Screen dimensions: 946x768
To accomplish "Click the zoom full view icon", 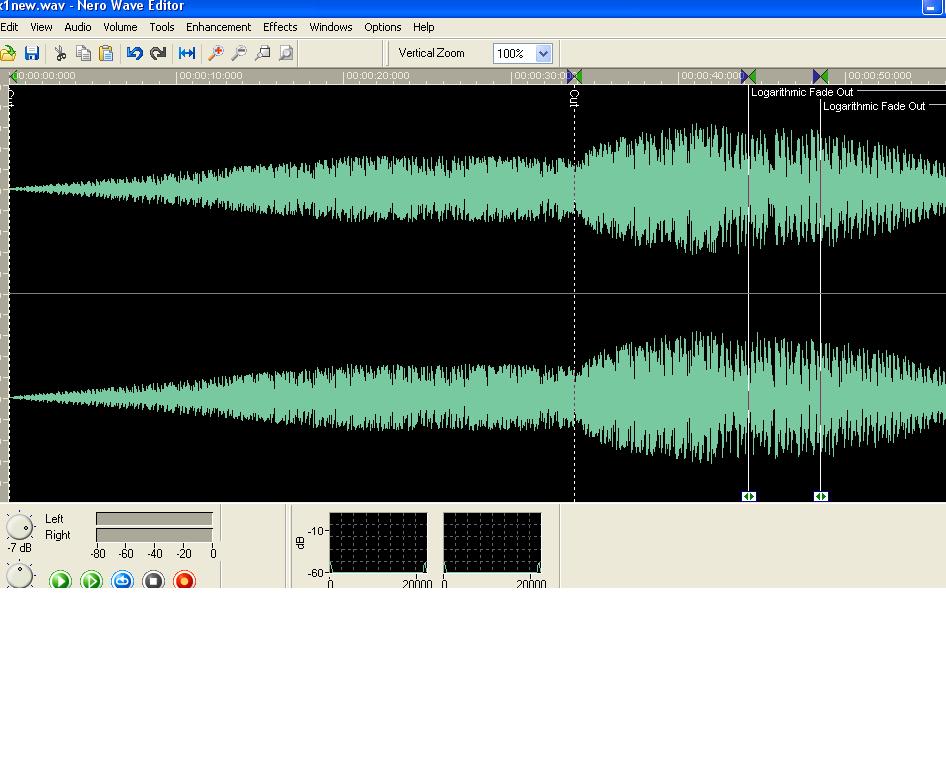I will (x=286, y=53).
